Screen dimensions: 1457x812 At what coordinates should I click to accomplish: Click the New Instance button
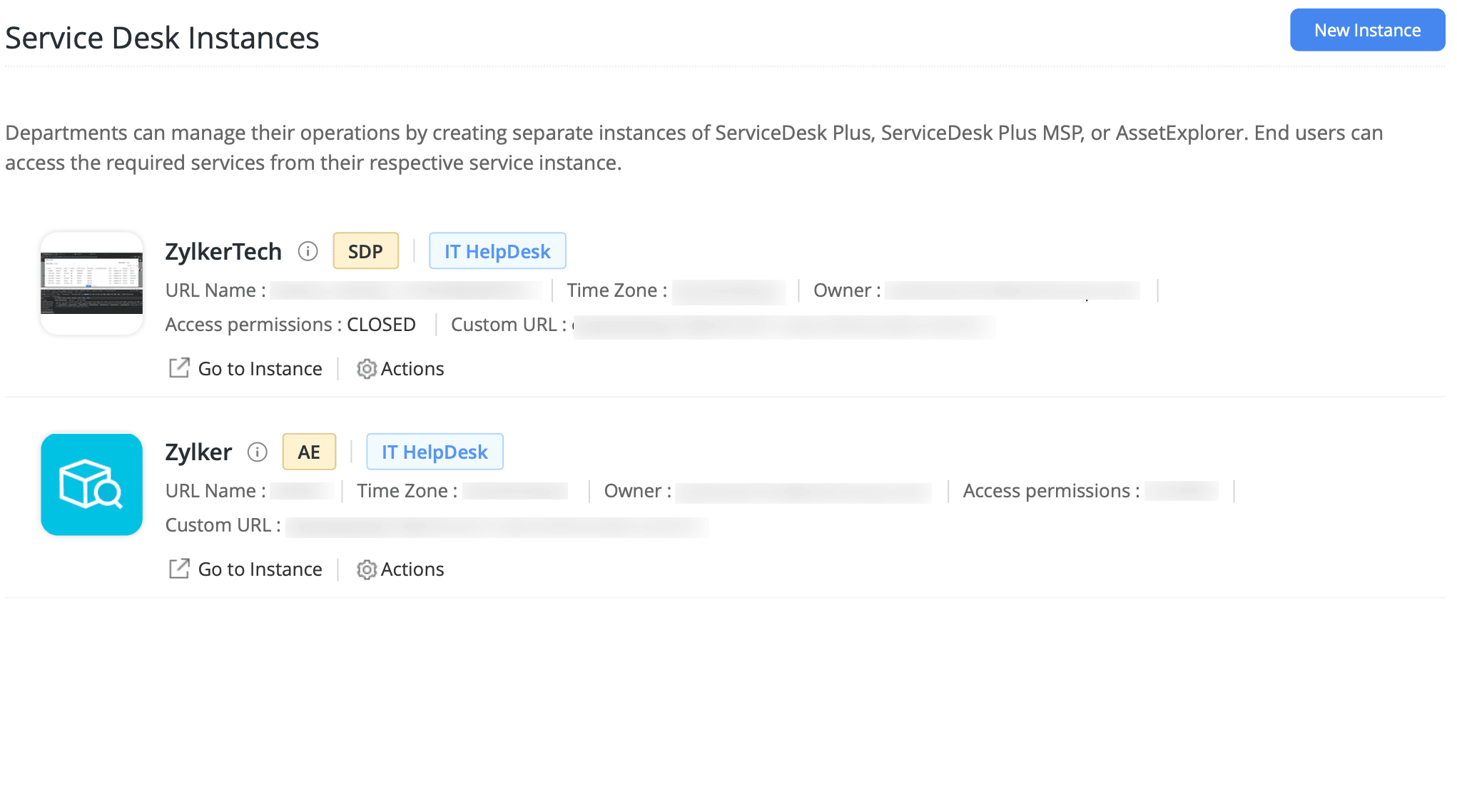pos(1366,30)
